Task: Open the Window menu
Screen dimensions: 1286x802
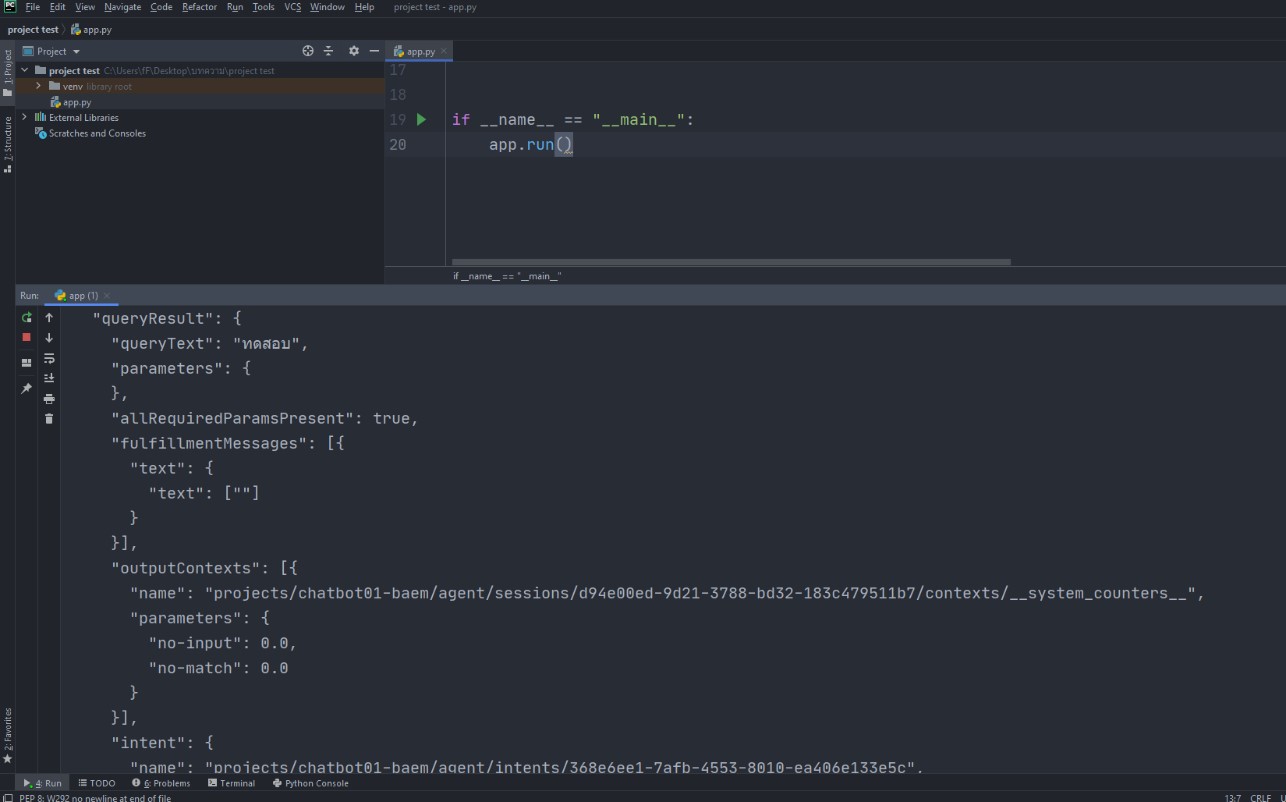Action: click(x=327, y=6)
